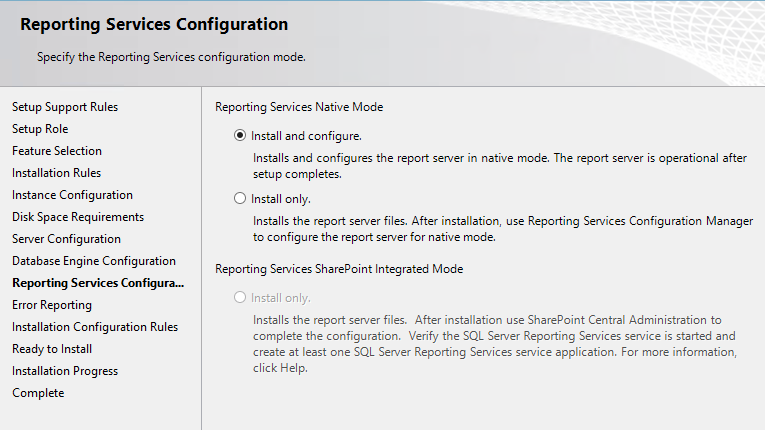Go to Error Reporting step

[52, 305]
